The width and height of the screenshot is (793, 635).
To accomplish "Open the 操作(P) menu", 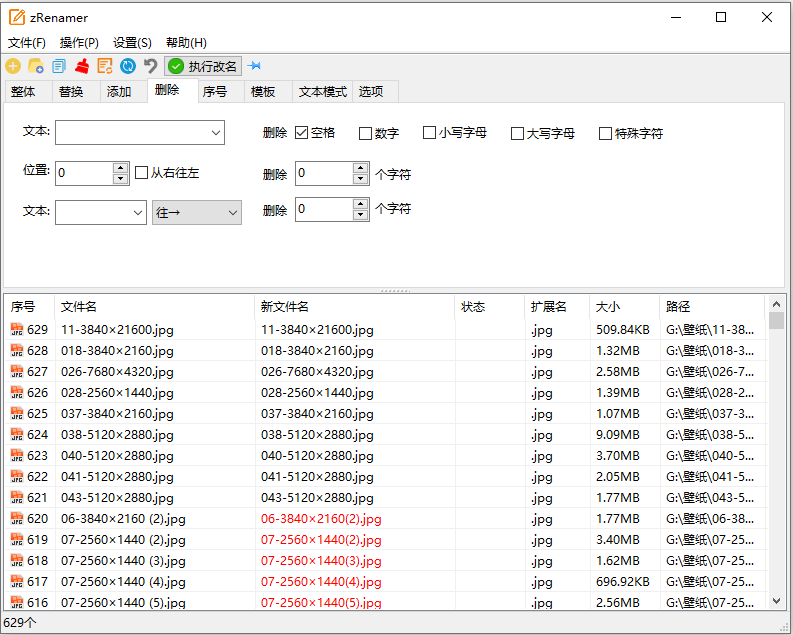I will coord(79,43).
